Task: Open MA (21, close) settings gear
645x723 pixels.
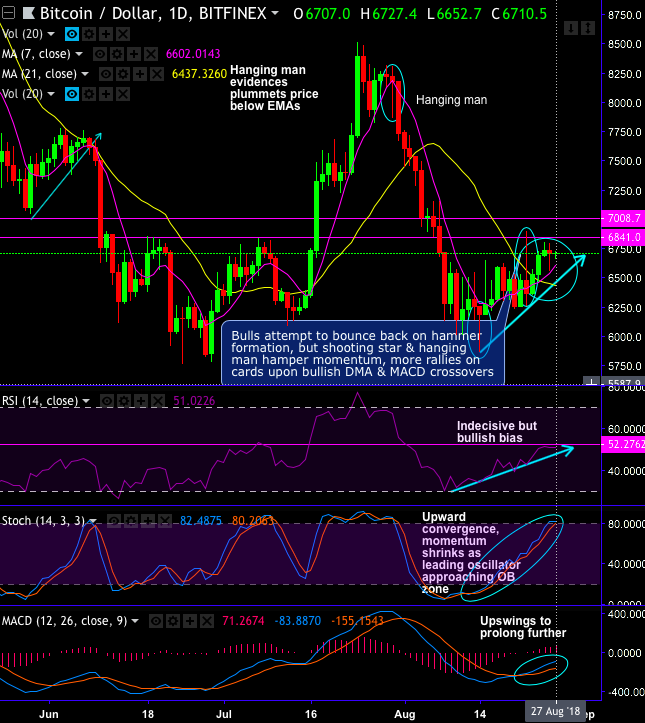Action: (123, 74)
